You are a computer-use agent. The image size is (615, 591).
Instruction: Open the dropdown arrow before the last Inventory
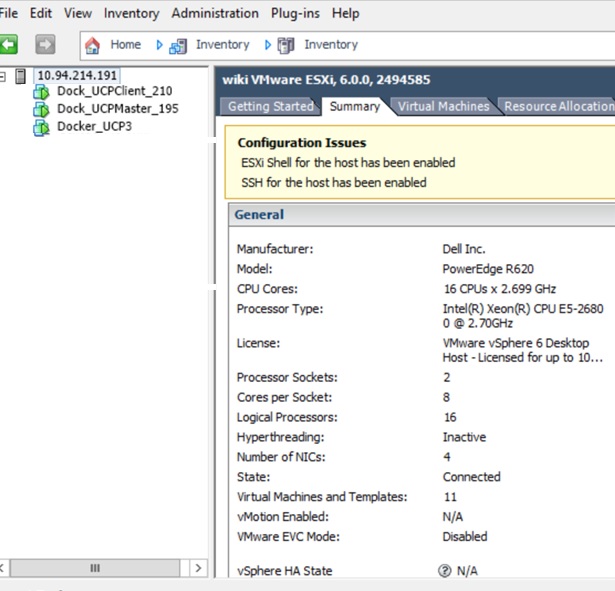click(x=267, y=45)
